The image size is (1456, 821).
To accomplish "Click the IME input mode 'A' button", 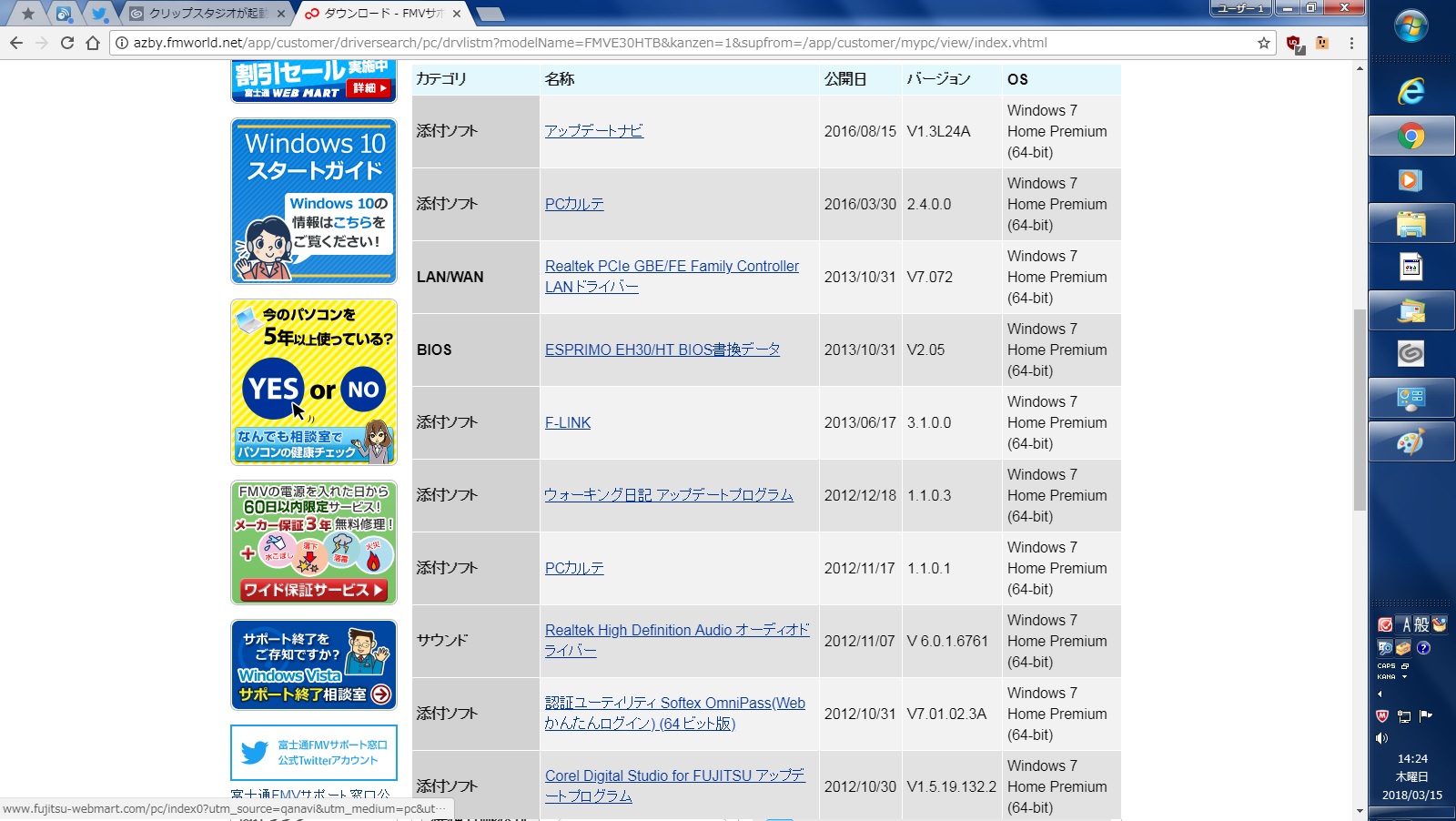I will click(x=1406, y=624).
